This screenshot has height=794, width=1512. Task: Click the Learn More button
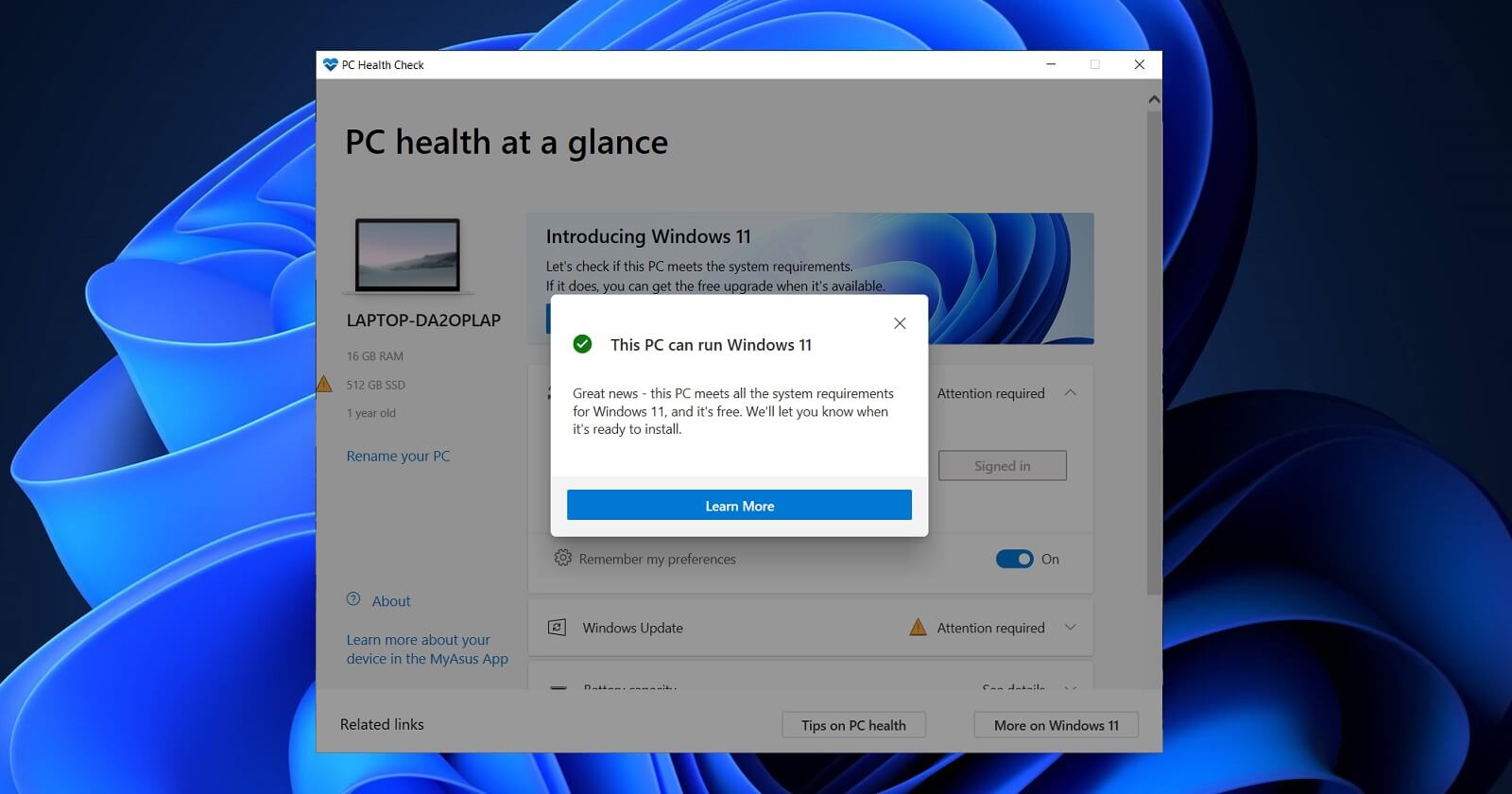739,506
